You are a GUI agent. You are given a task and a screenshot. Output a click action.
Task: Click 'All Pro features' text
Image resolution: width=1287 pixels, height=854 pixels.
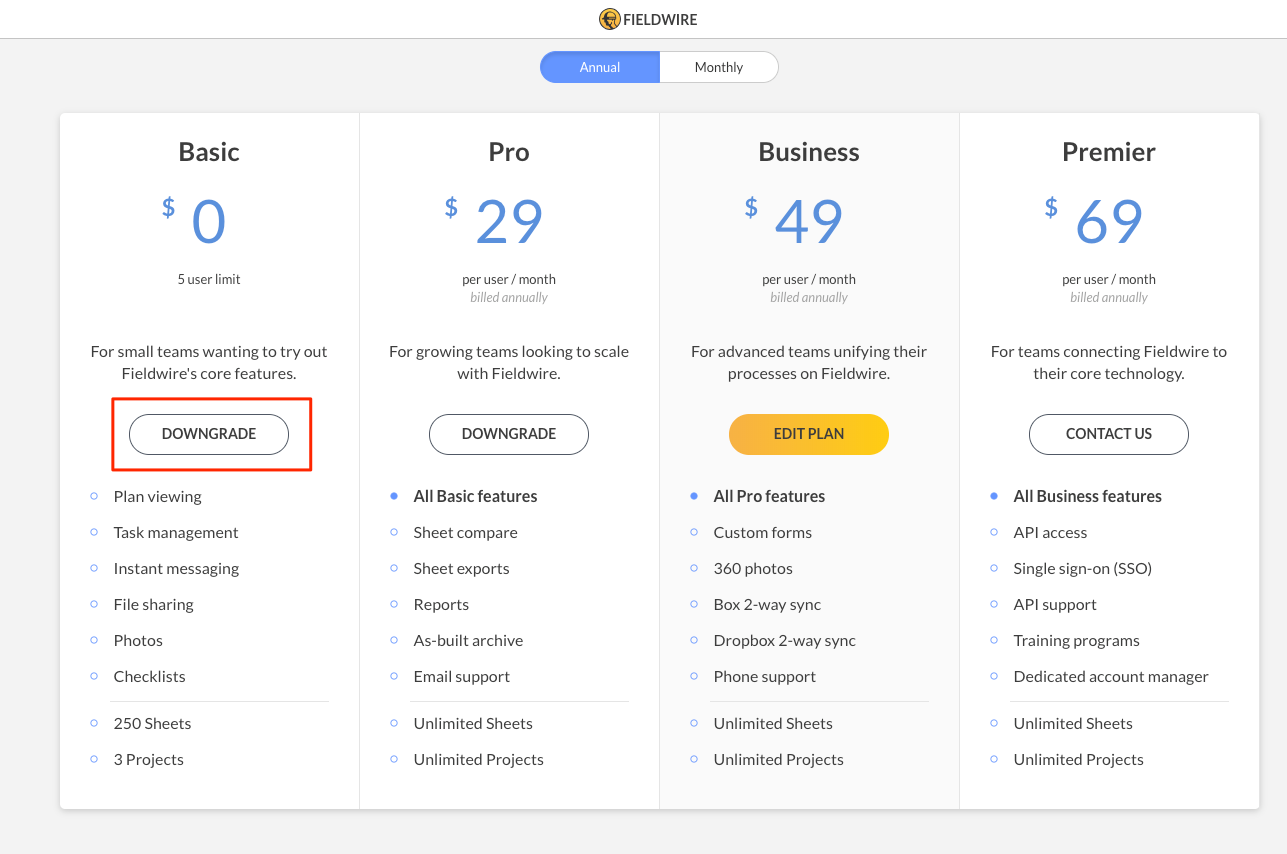(769, 496)
